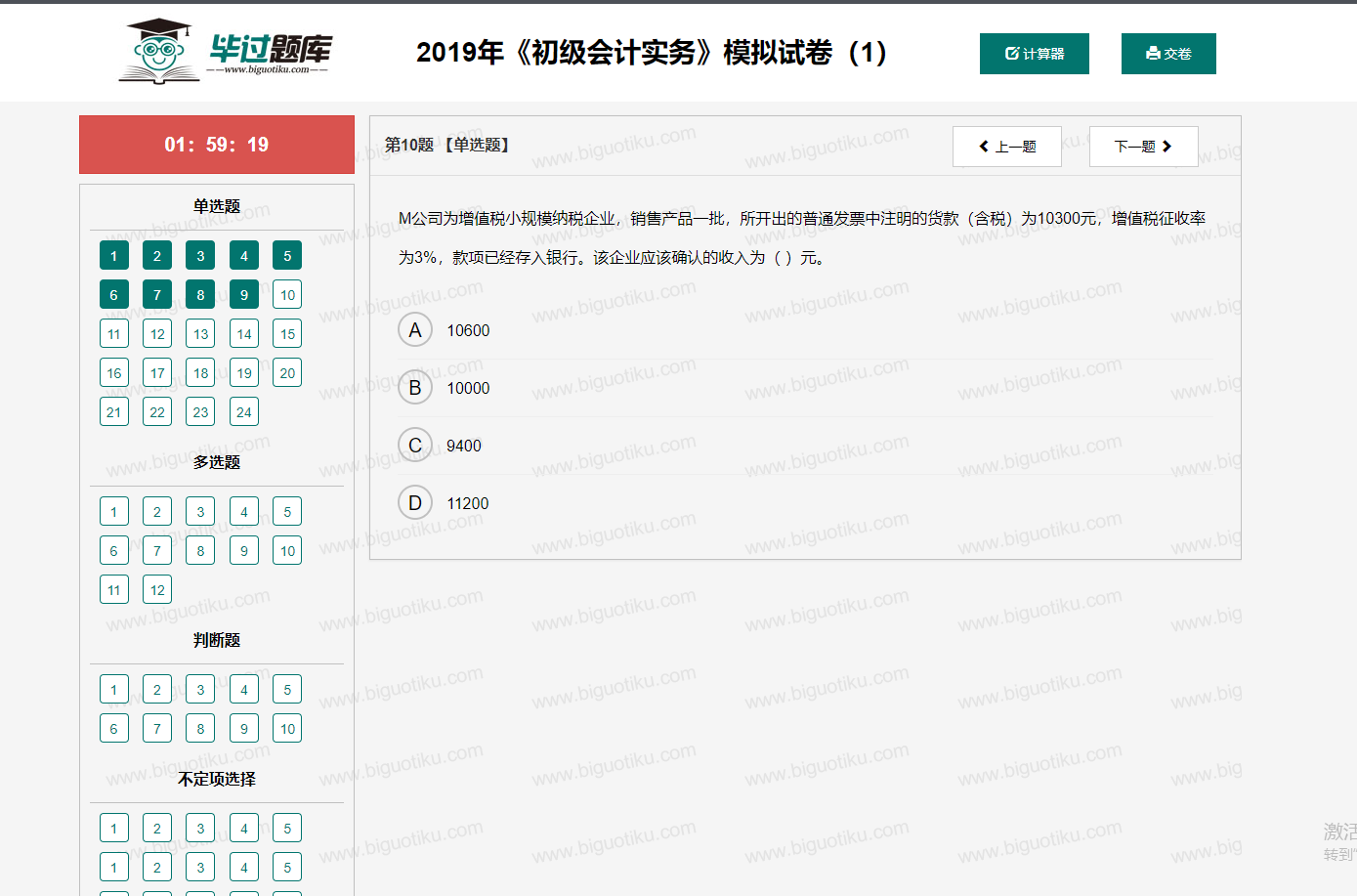Click the 多选题 section heading
The image size is (1357, 896).
point(217,462)
